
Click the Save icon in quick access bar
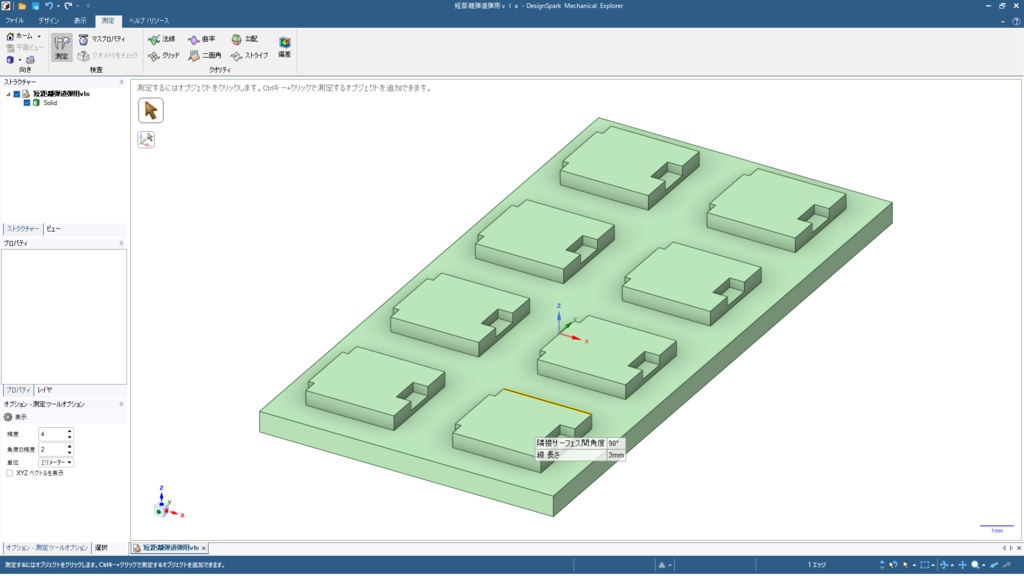(x=35, y=6)
